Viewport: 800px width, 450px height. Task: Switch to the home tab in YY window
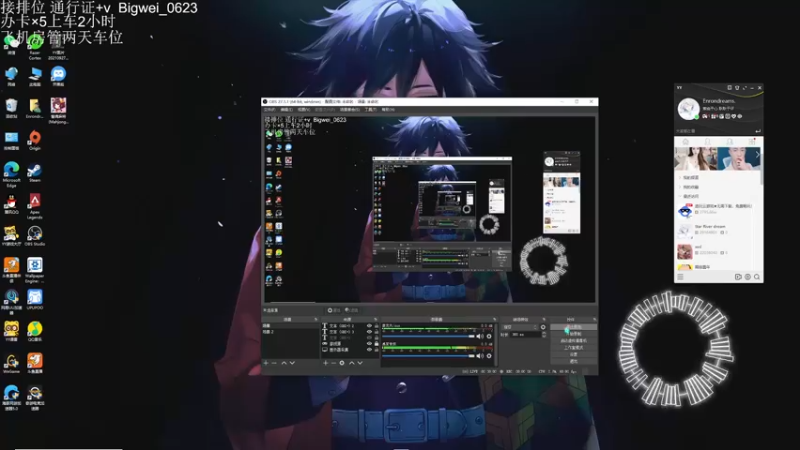click(x=685, y=141)
